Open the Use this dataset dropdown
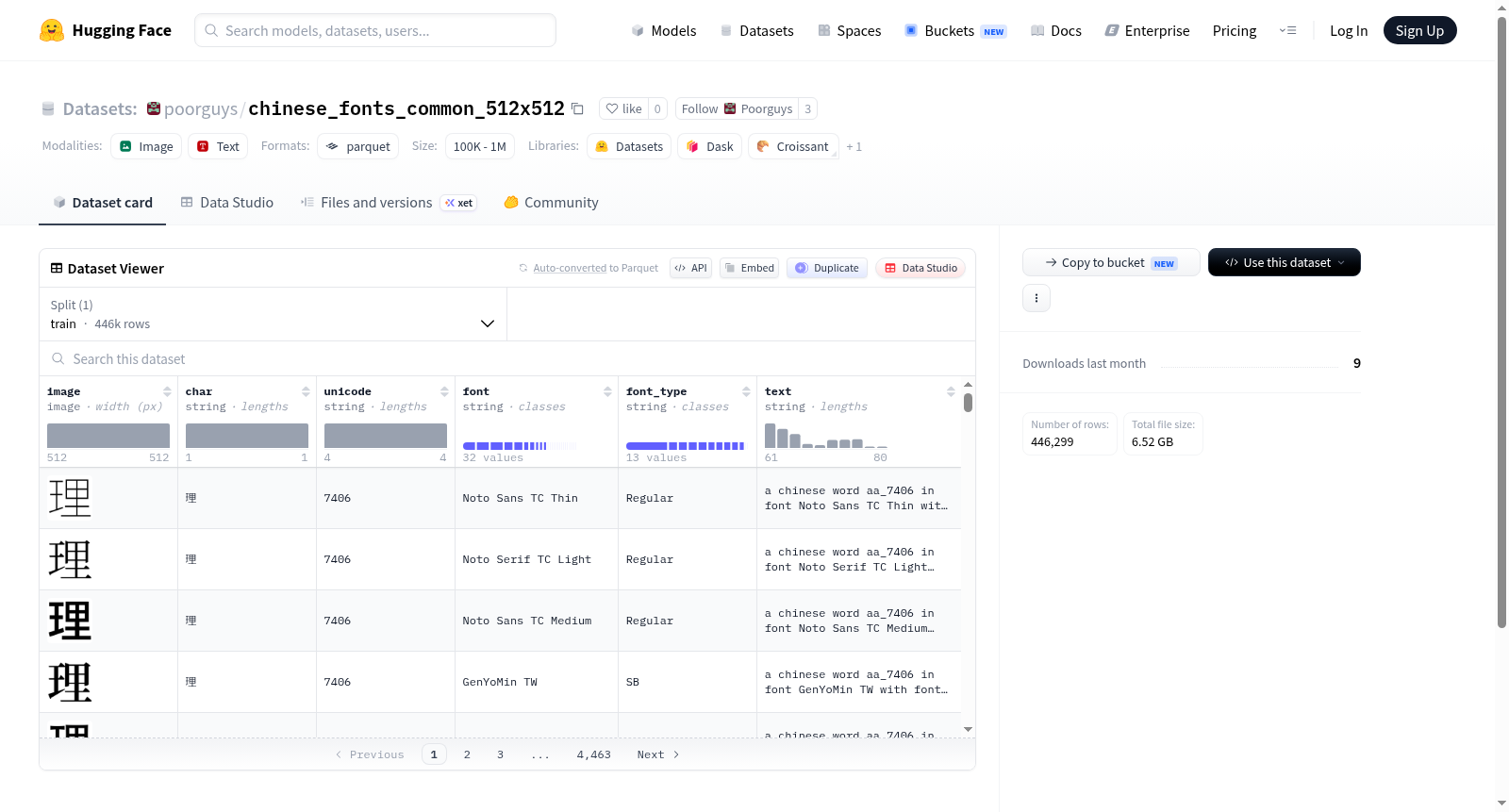This screenshot has width=1509, height=812. (x=1285, y=262)
